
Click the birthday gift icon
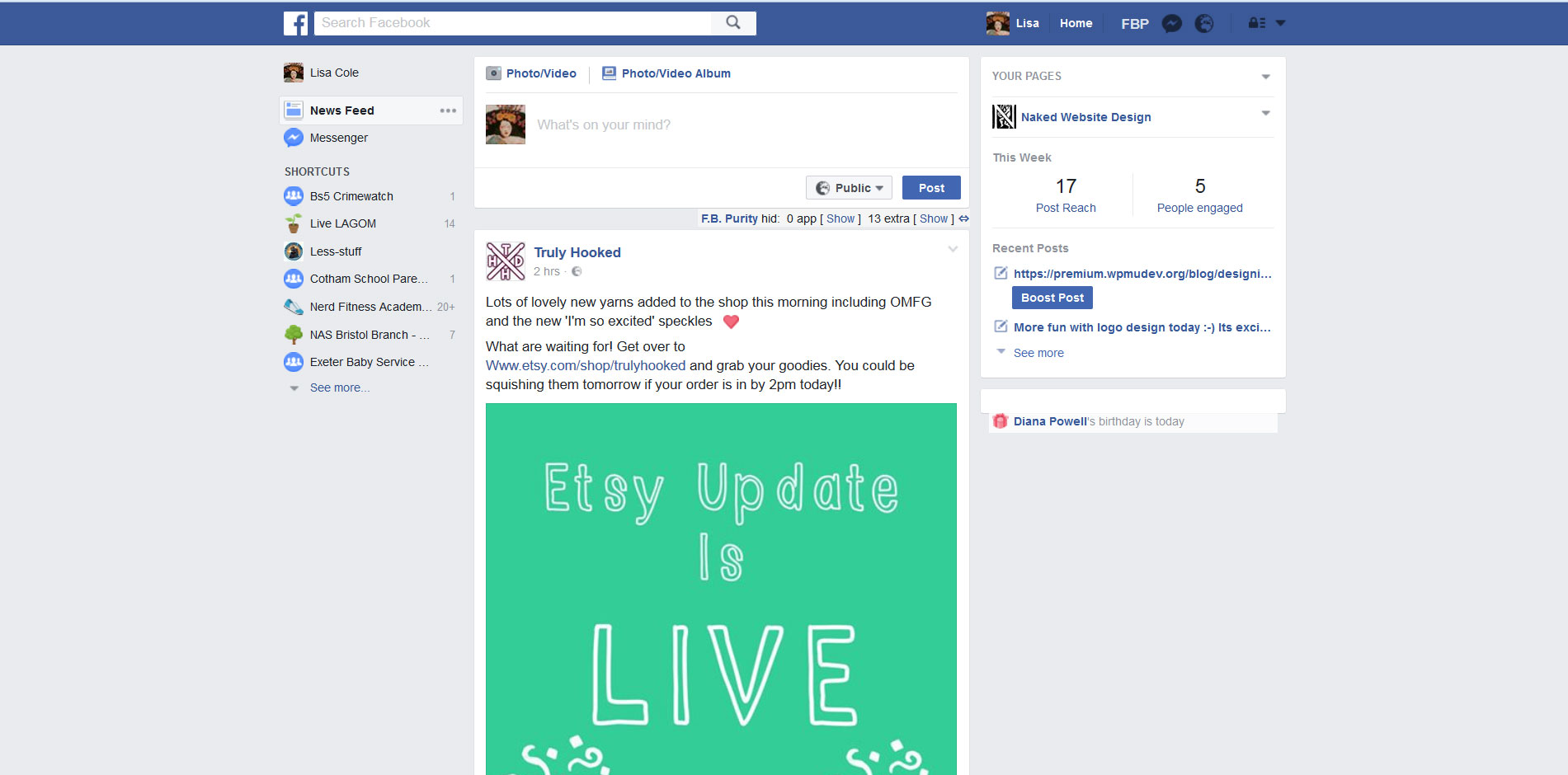[1001, 421]
